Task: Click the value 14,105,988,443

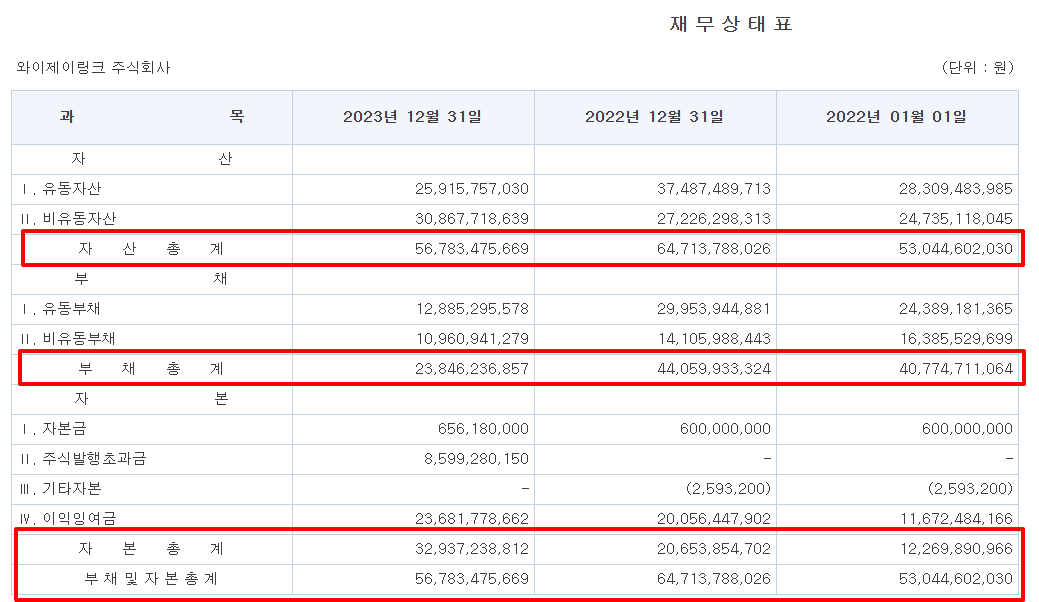Action: pos(714,339)
